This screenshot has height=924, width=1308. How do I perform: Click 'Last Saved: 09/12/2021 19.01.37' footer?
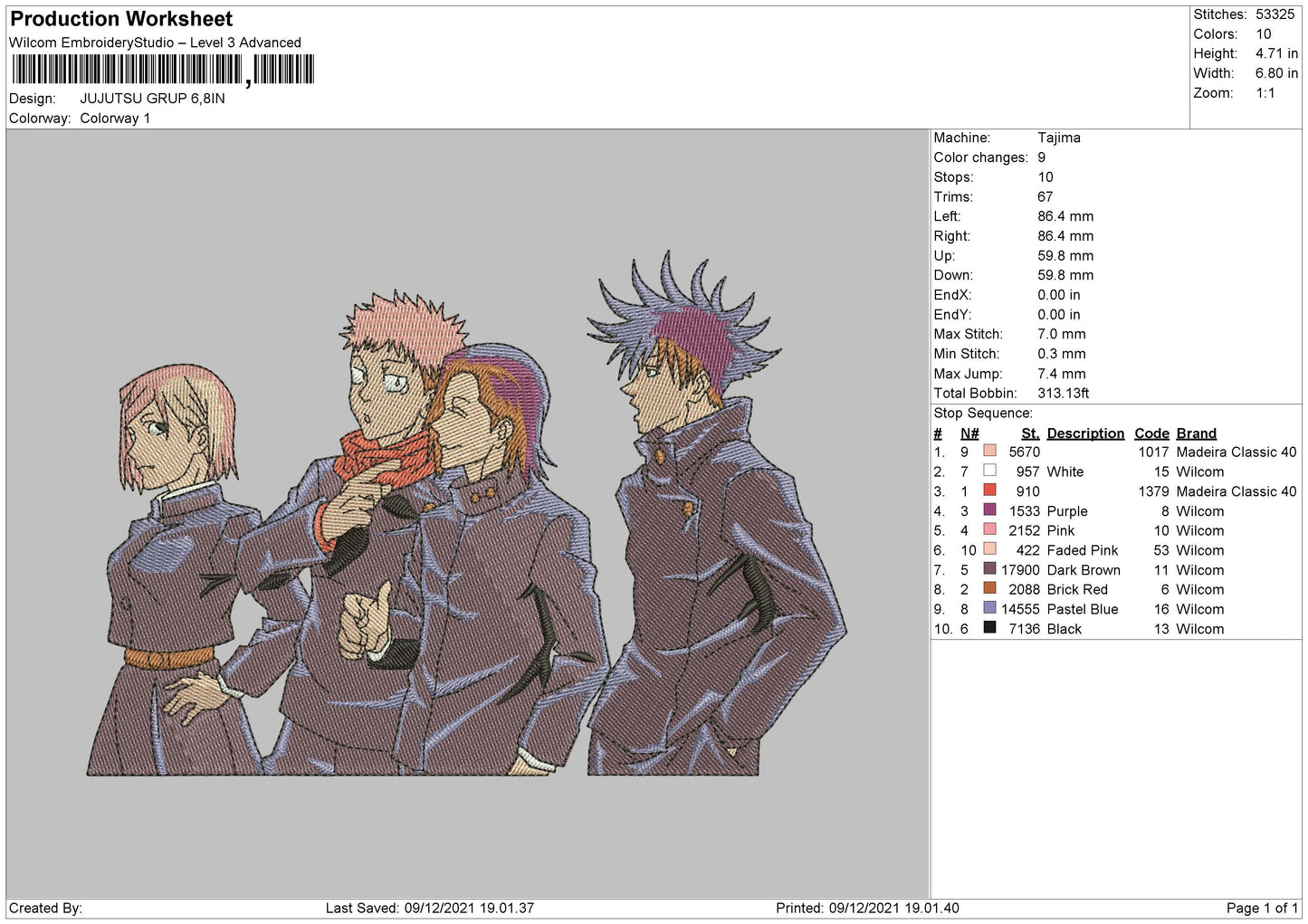tap(430, 908)
